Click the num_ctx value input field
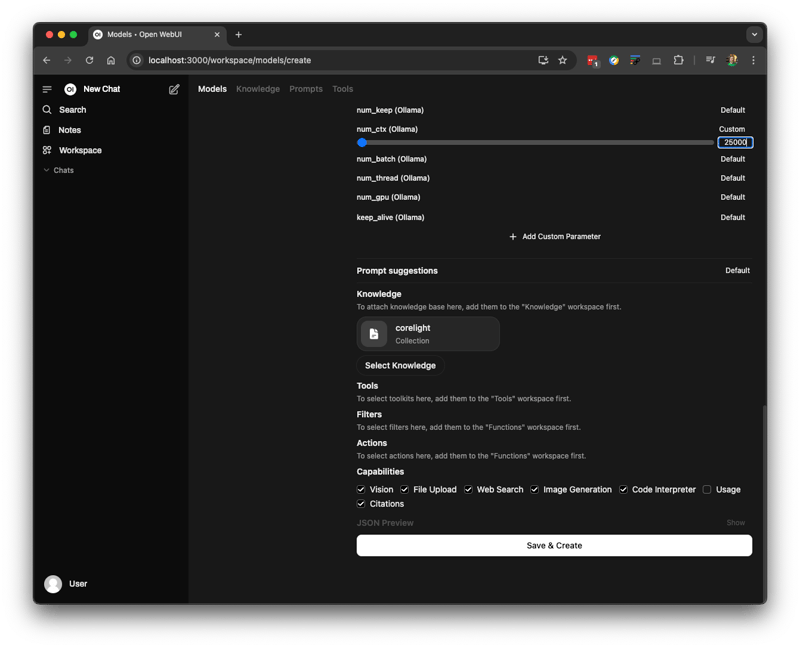The height and width of the screenshot is (648, 800). pyautogui.click(x=734, y=143)
